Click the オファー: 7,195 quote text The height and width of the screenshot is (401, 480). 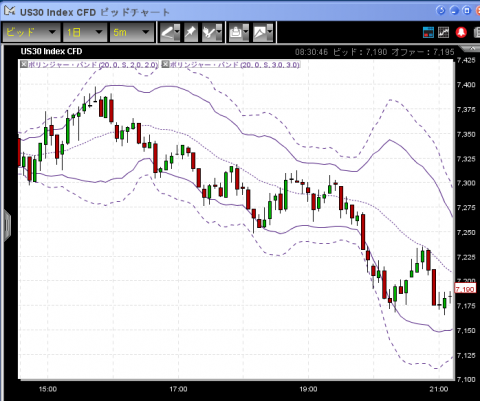423,52
